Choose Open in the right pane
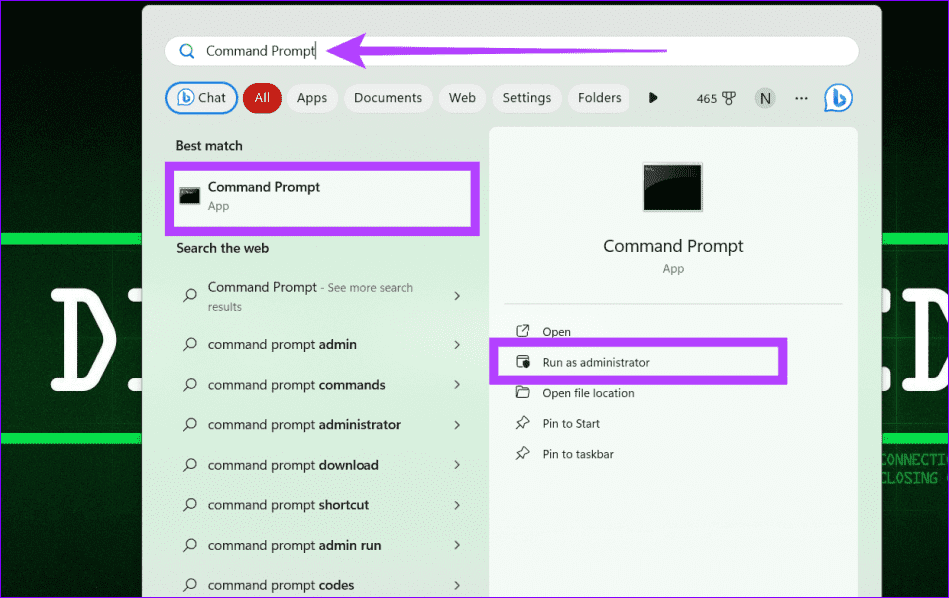This screenshot has height=598, width=949. (x=556, y=332)
